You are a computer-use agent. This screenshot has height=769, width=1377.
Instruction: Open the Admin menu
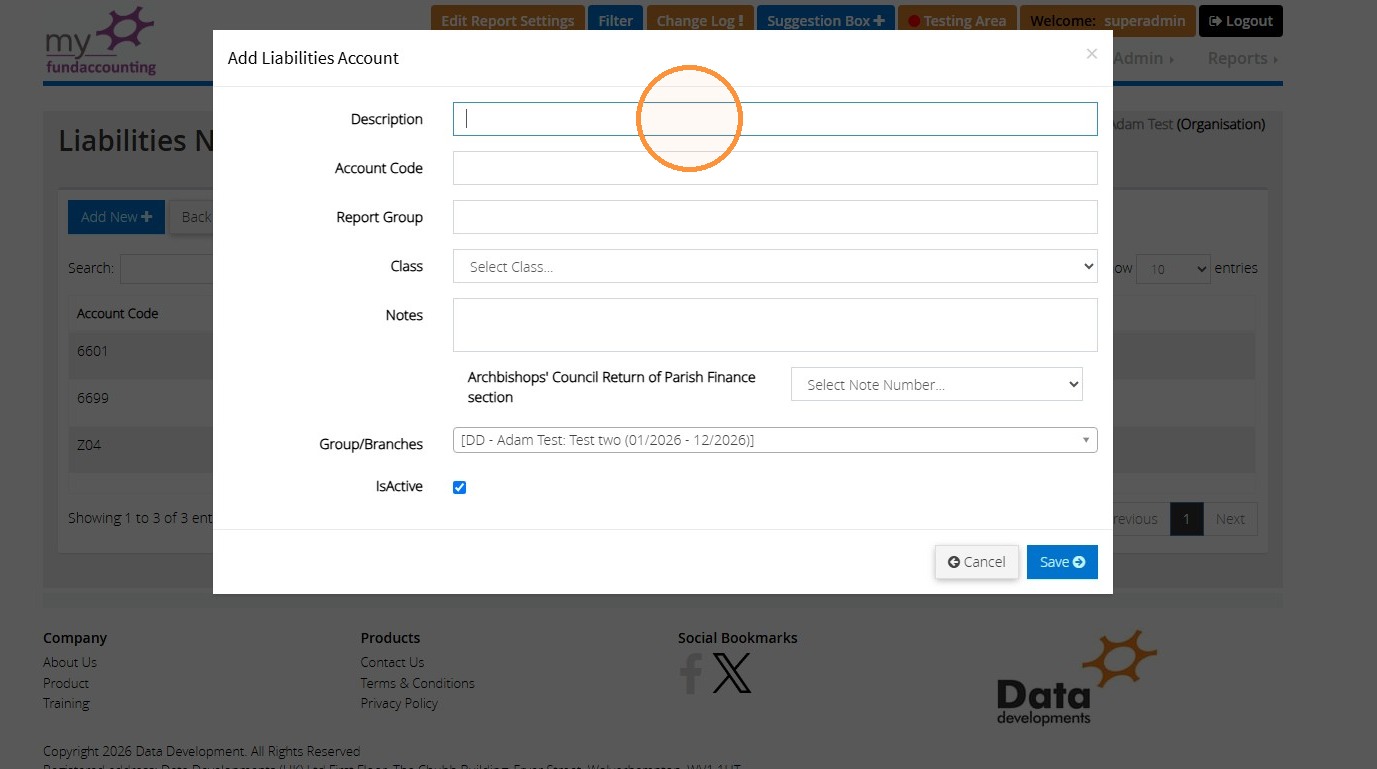[1145, 58]
